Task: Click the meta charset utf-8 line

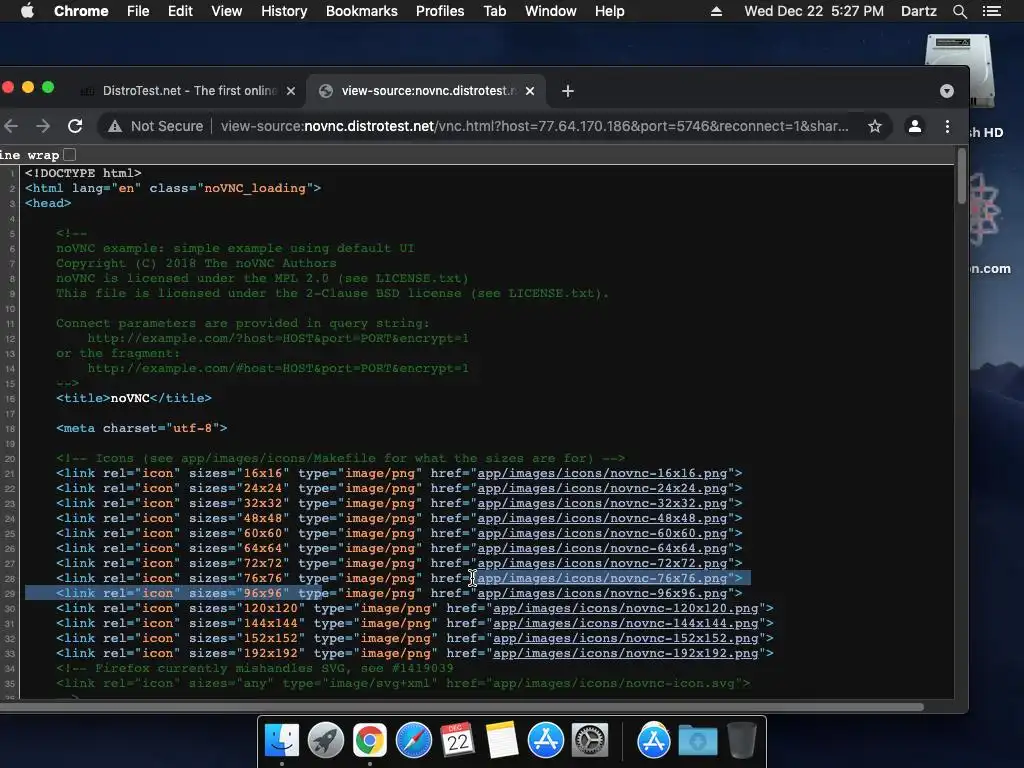Action: point(142,428)
